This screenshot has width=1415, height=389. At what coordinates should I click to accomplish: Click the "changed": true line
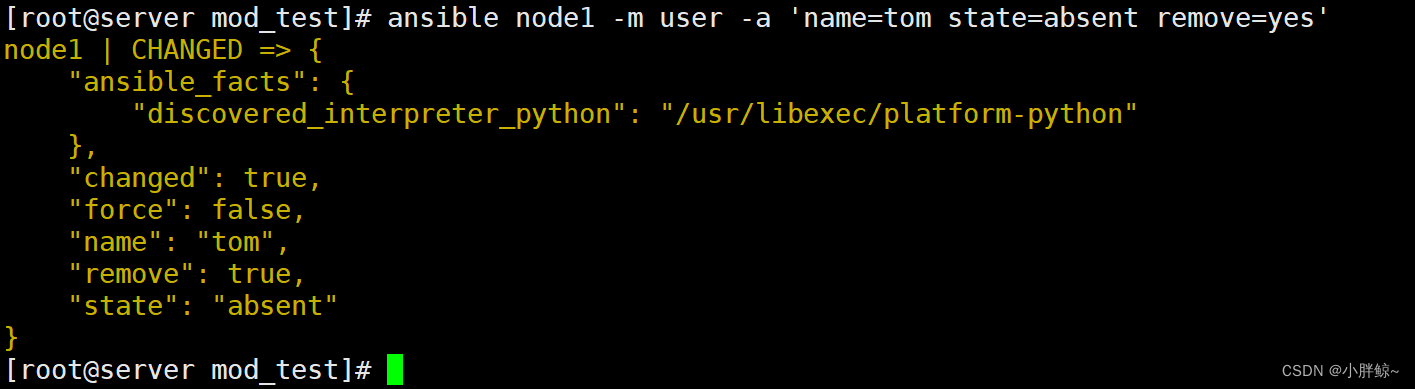click(x=195, y=178)
